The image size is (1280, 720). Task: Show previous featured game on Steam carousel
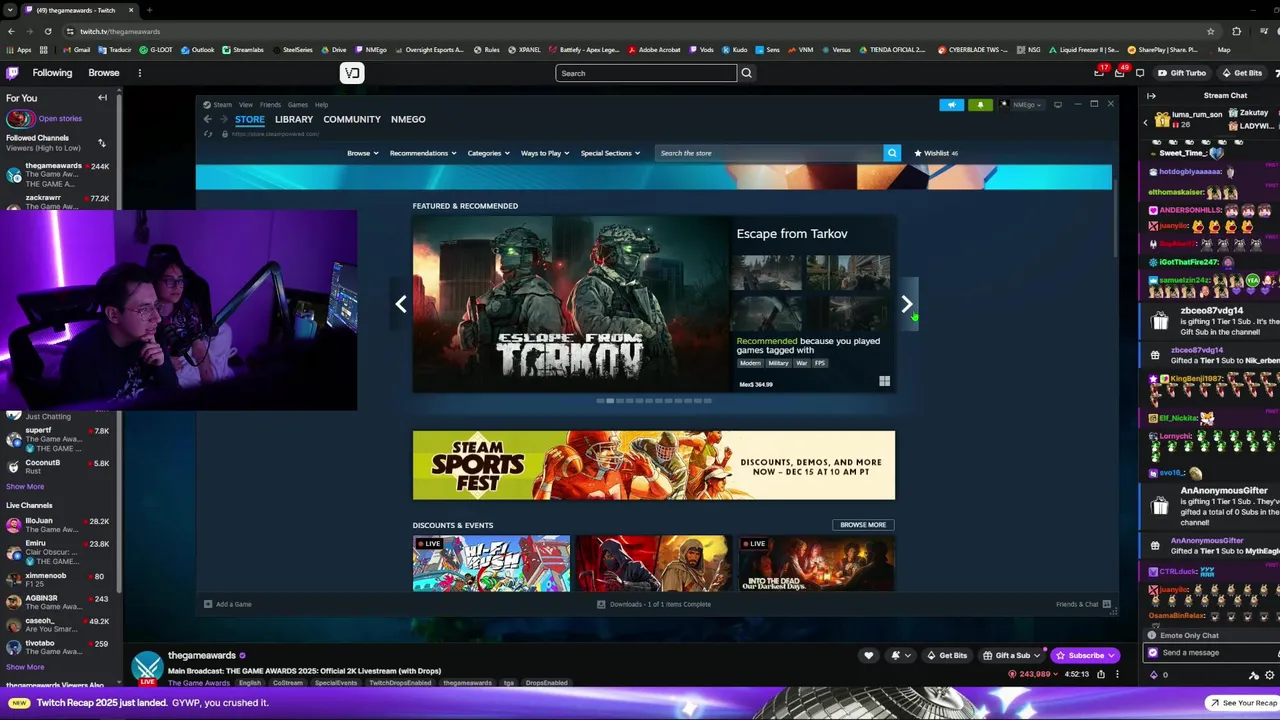[x=401, y=304]
